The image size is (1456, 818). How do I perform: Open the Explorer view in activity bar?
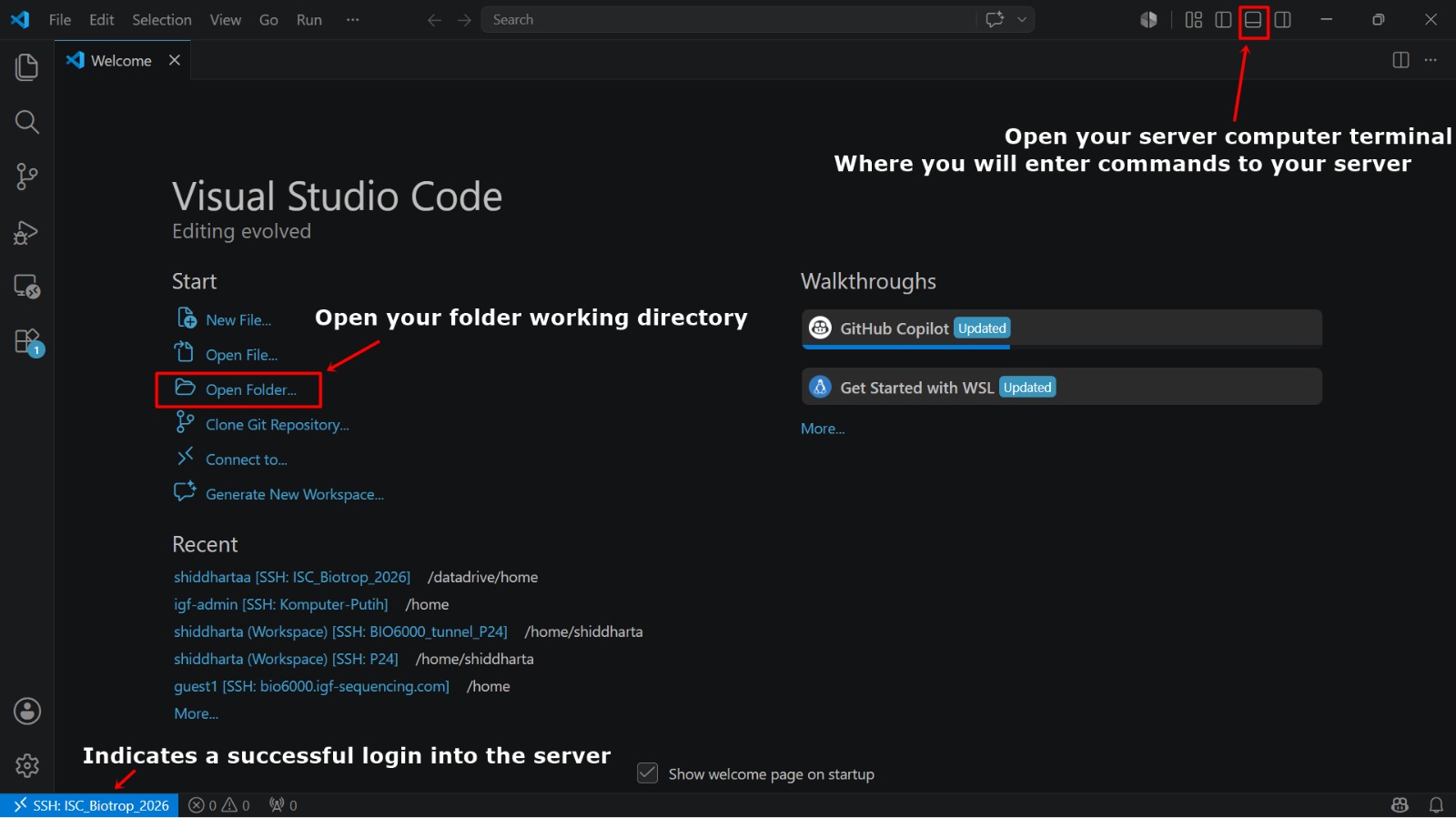coord(27,66)
